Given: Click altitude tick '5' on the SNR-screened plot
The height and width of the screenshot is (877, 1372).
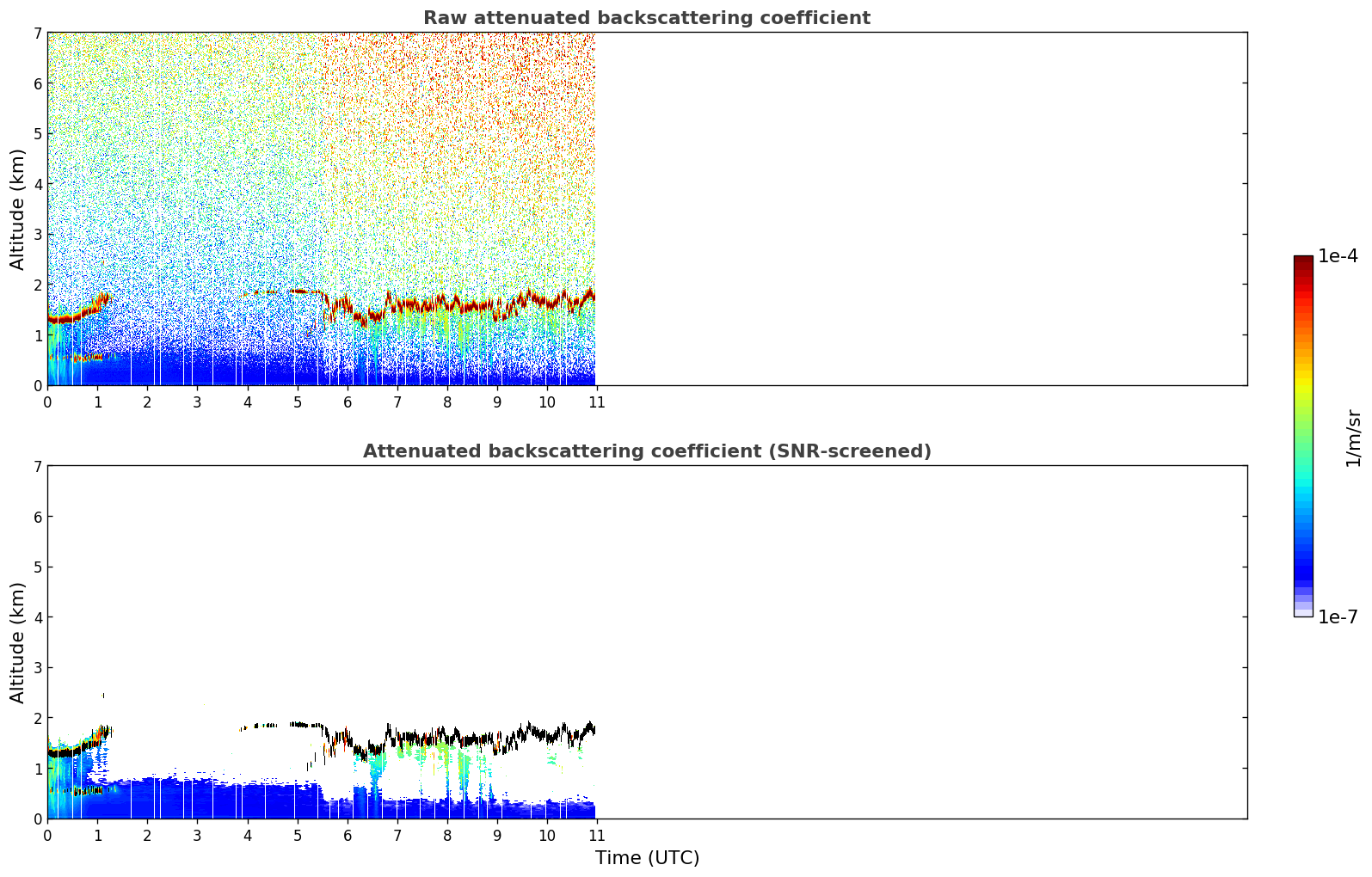Looking at the screenshot, I should (x=38, y=567).
